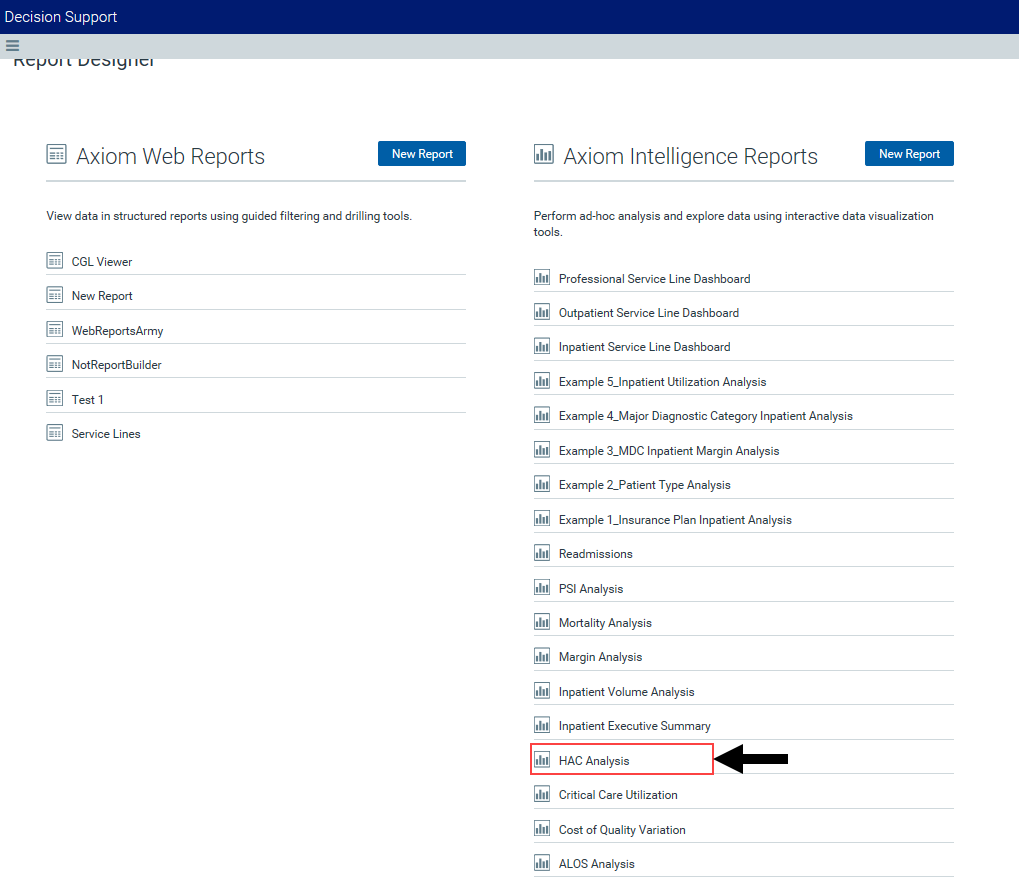Click the Mortality Analysis chart icon
Viewport: 1019px width, 880px height.
(x=542, y=622)
